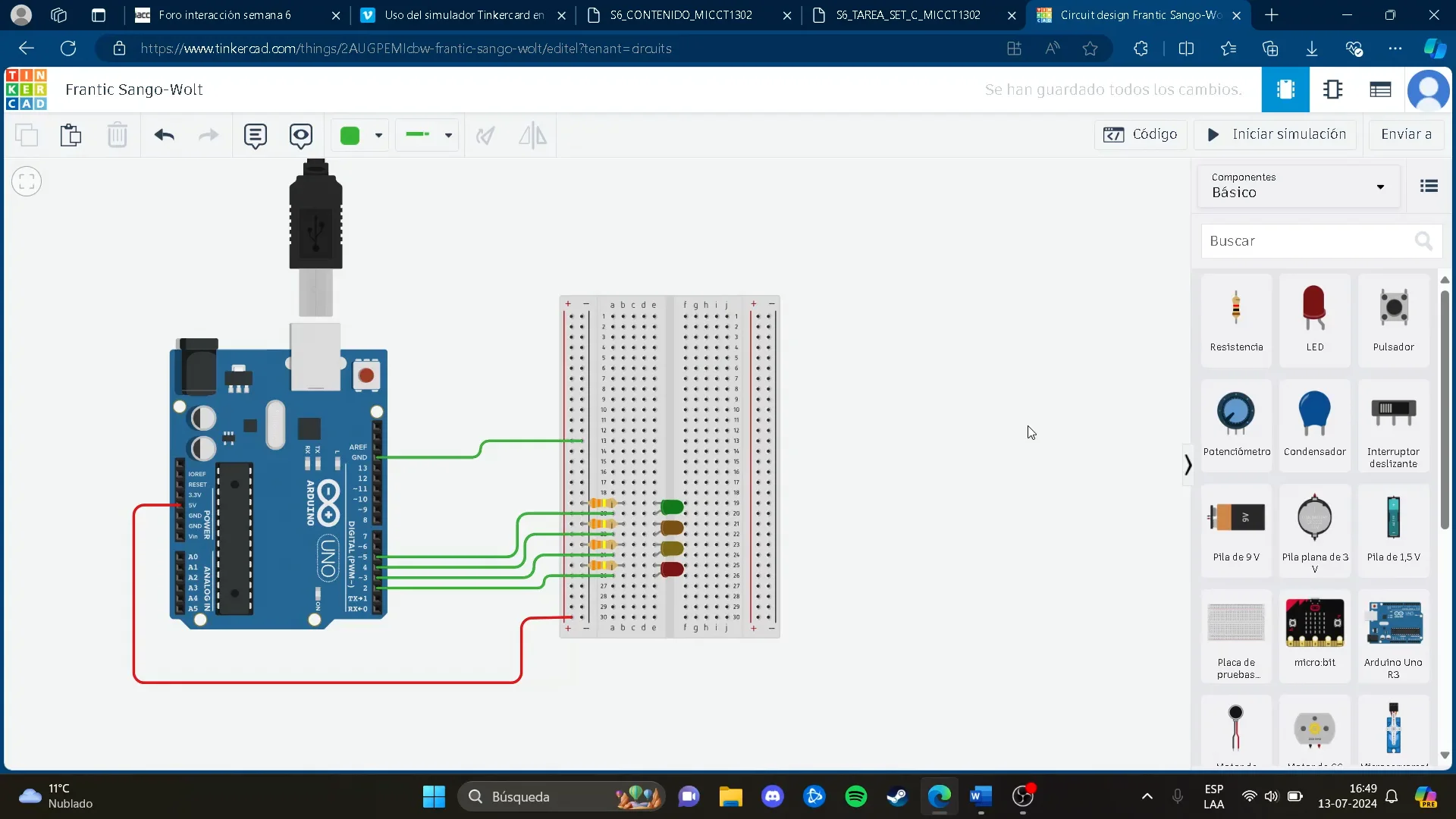Open the parts list view

coord(1380,89)
